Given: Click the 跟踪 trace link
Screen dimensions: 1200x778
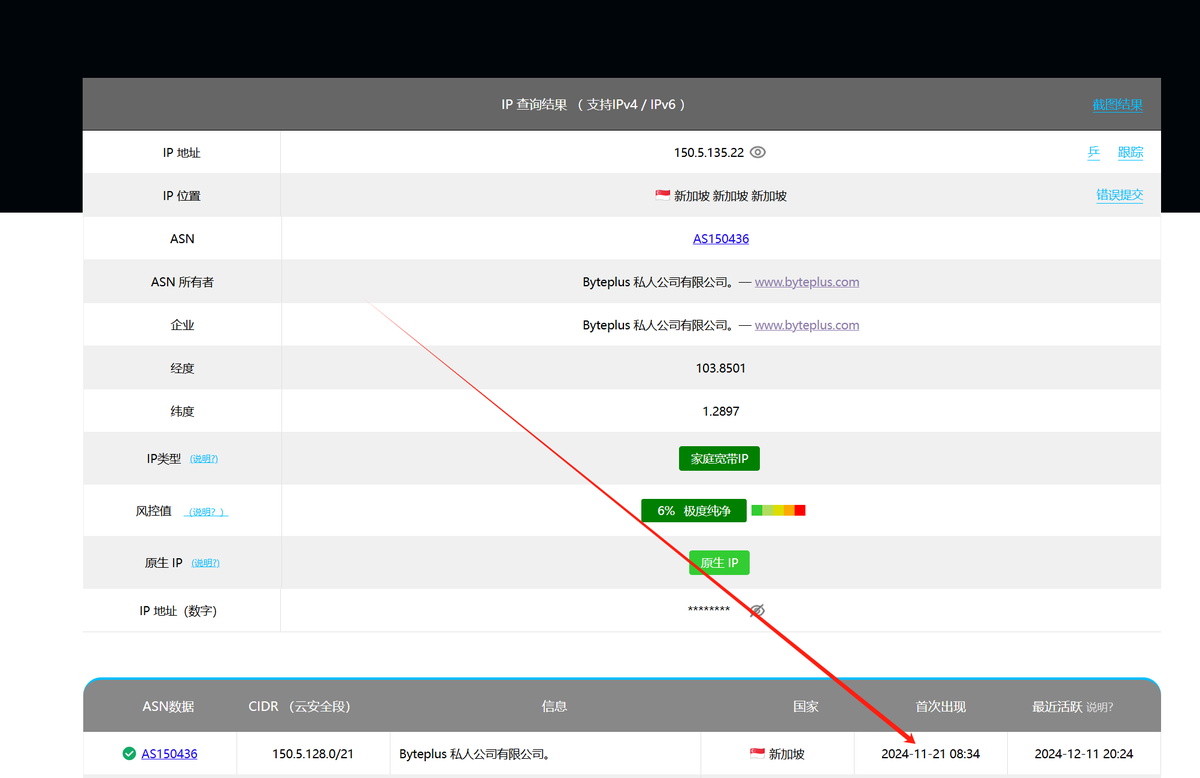Looking at the screenshot, I should coord(1131,153).
